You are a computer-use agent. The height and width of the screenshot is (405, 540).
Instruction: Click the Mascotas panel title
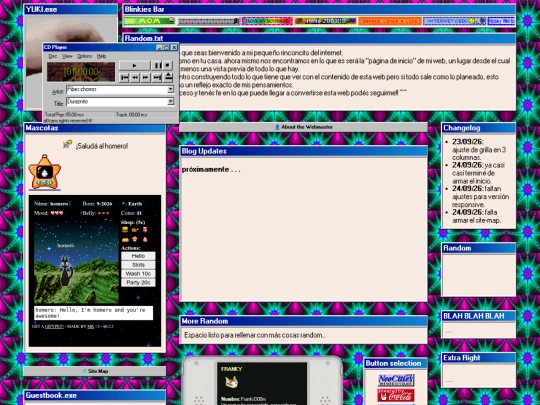coord(42,128)
